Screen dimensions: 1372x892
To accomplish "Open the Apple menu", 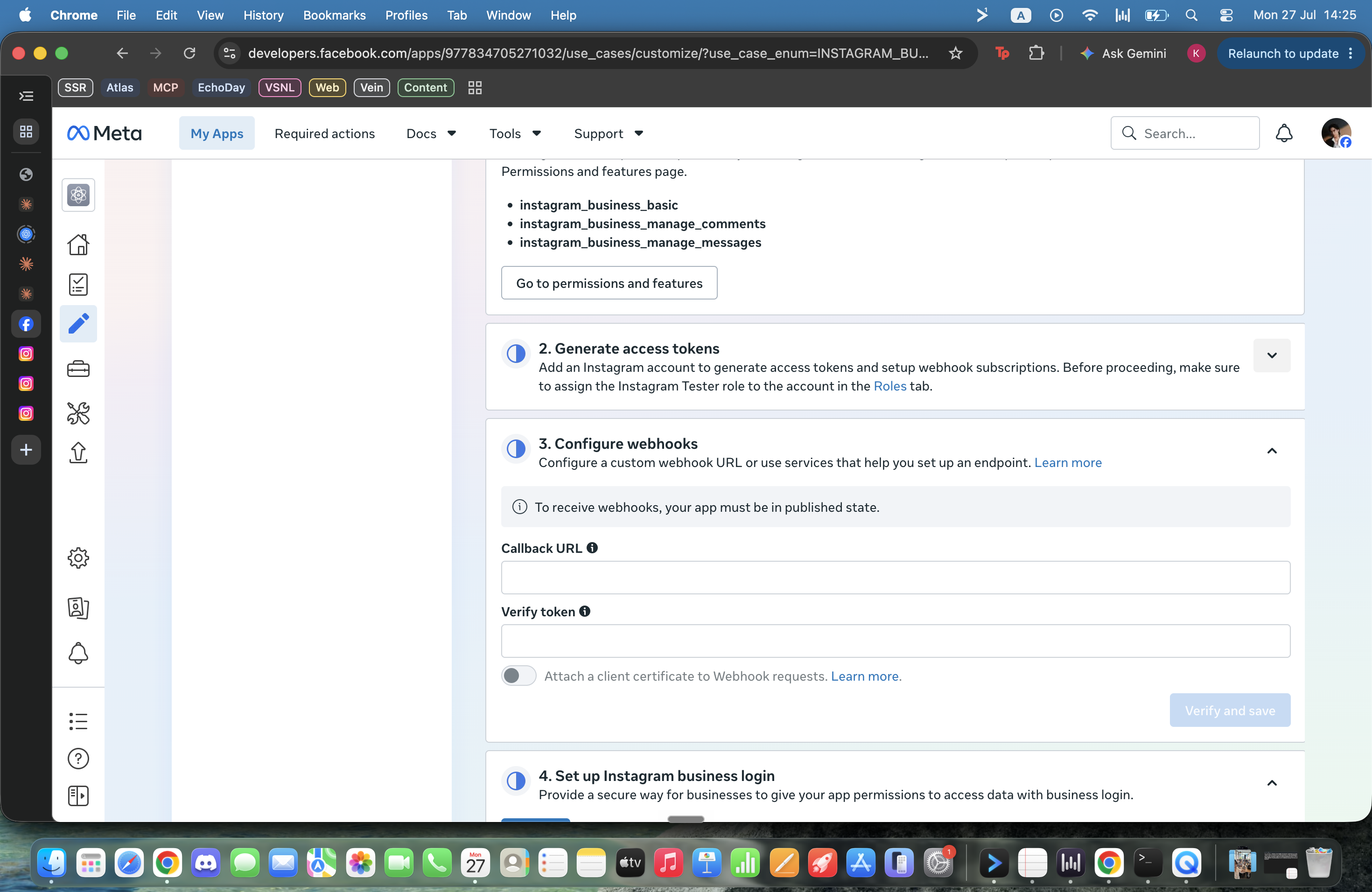I will pos(25,15).
